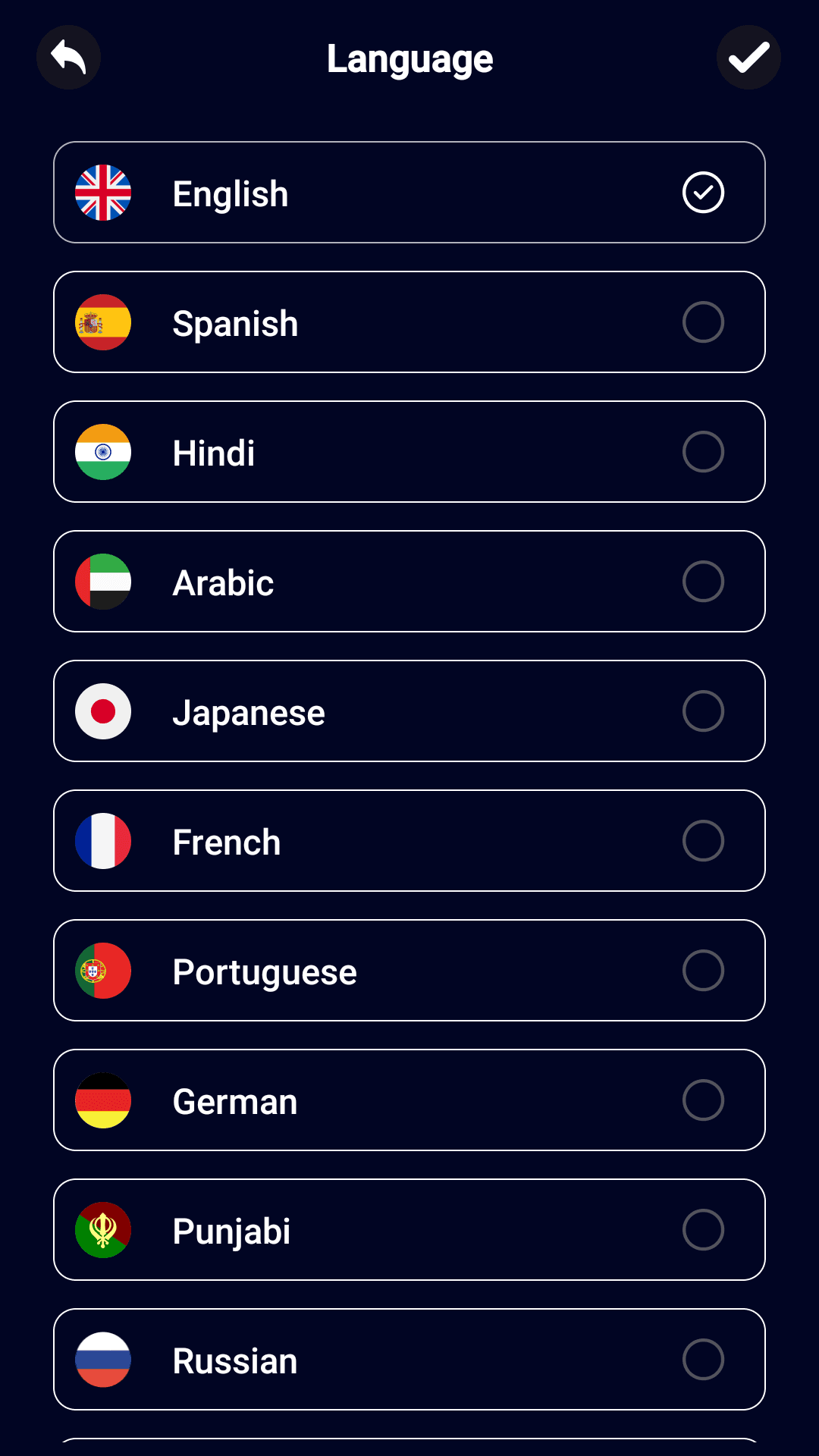Toggle the English selected radio button

click(x=703, y=193)
